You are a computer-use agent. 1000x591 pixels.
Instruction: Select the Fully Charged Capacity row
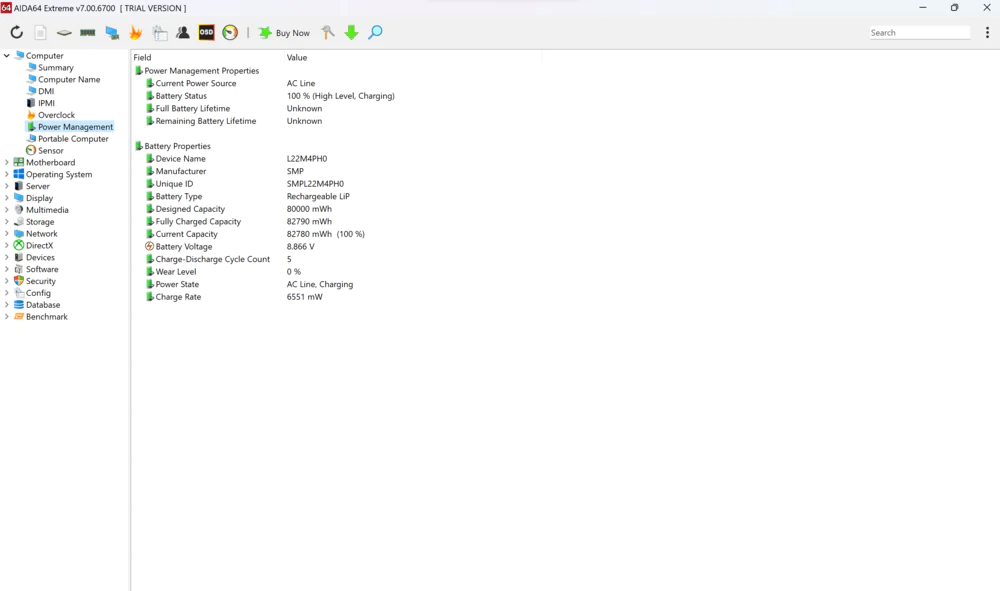337,221
